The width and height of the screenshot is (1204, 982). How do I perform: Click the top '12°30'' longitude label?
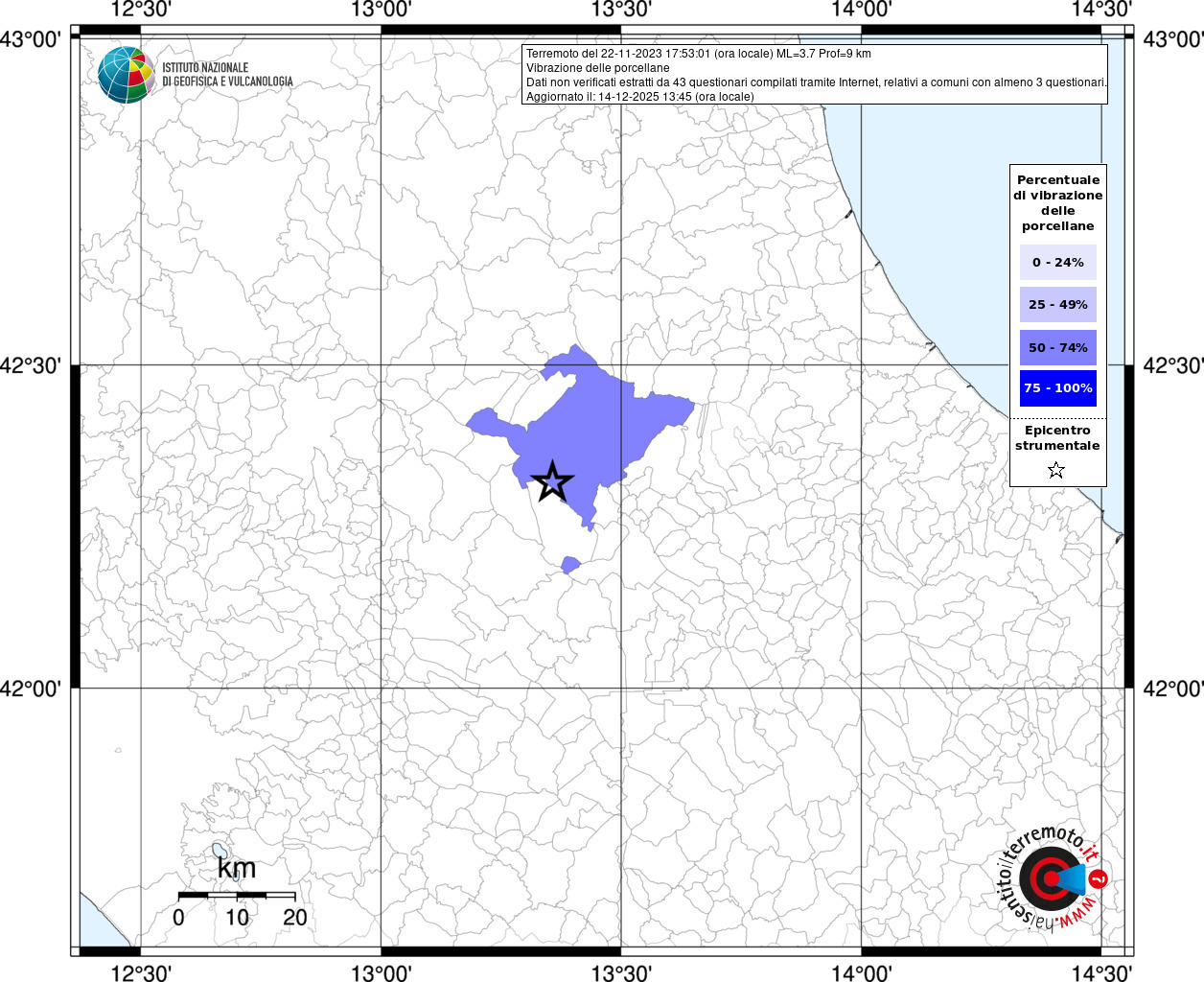coord(141,10)
